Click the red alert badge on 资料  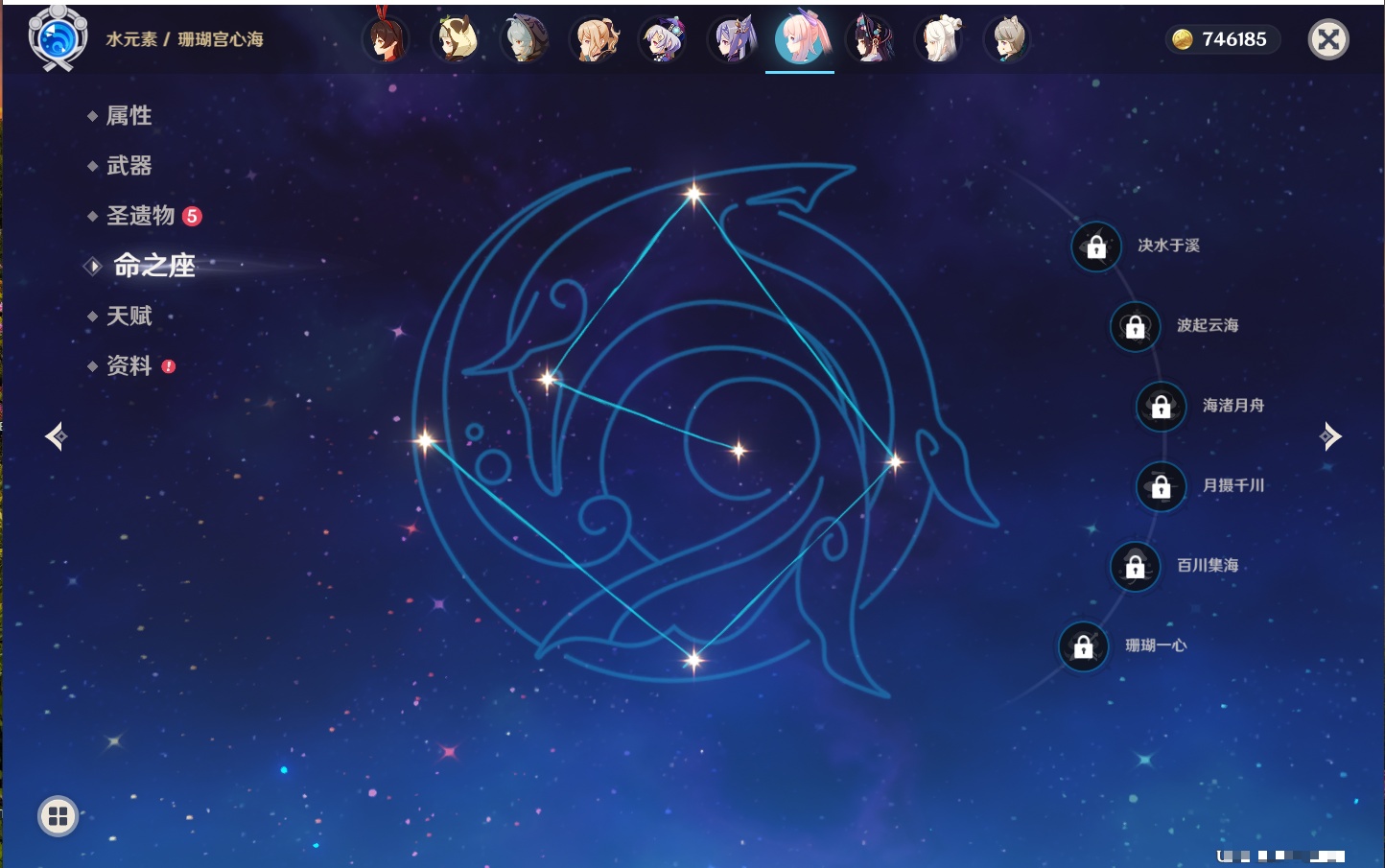[x=169, y=366]
